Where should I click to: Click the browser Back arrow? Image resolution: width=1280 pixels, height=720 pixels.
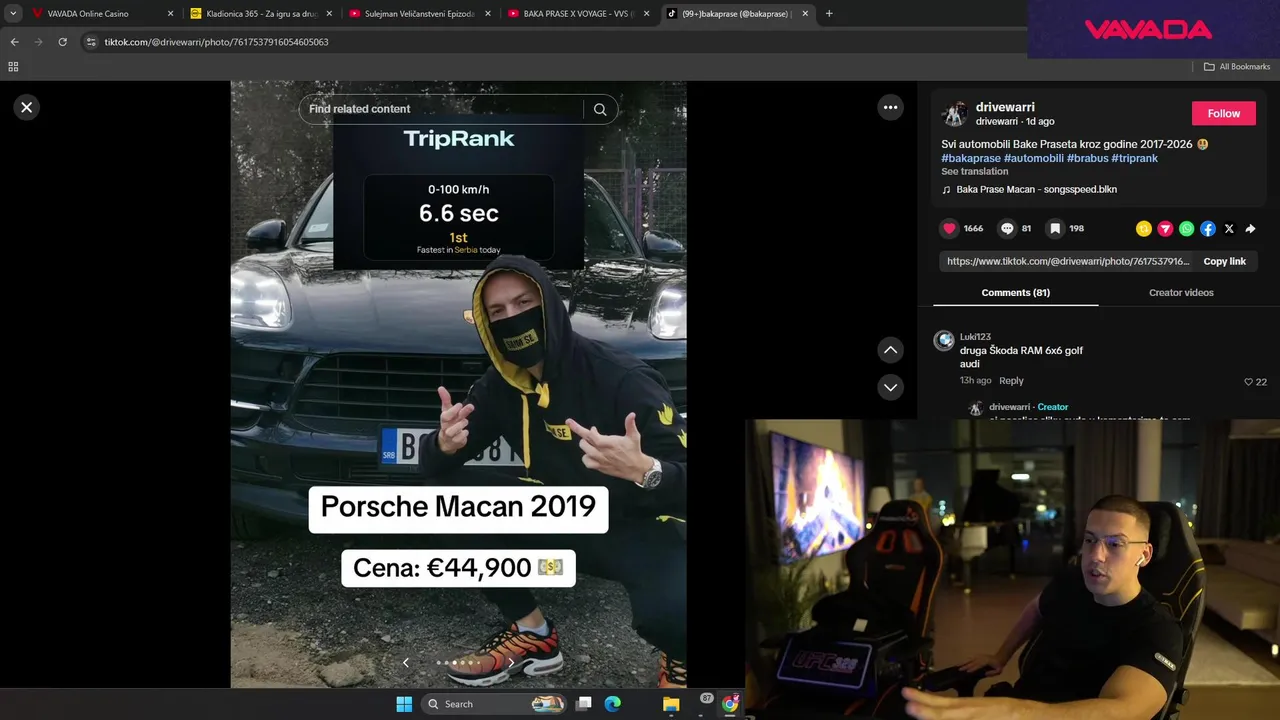click(x=14, y=42)
